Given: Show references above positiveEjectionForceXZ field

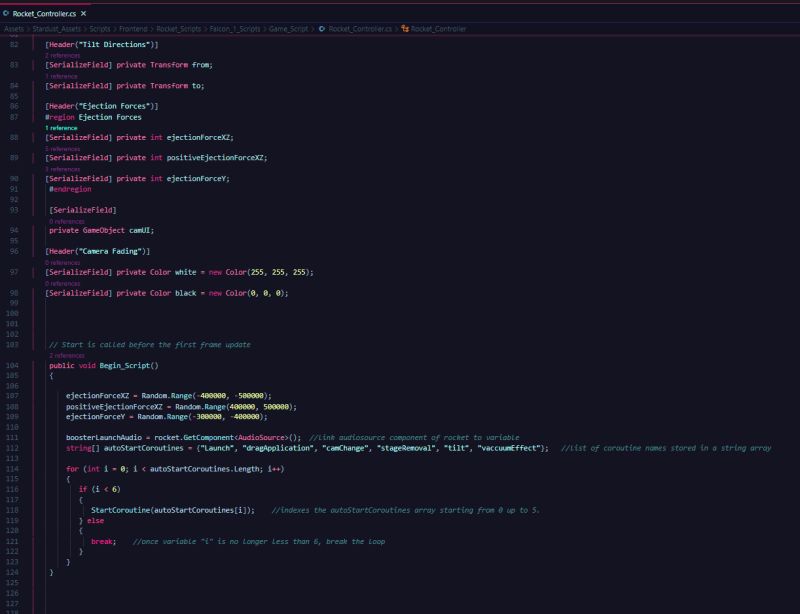Looking at the screenshot, I should (x=63, y=149).
